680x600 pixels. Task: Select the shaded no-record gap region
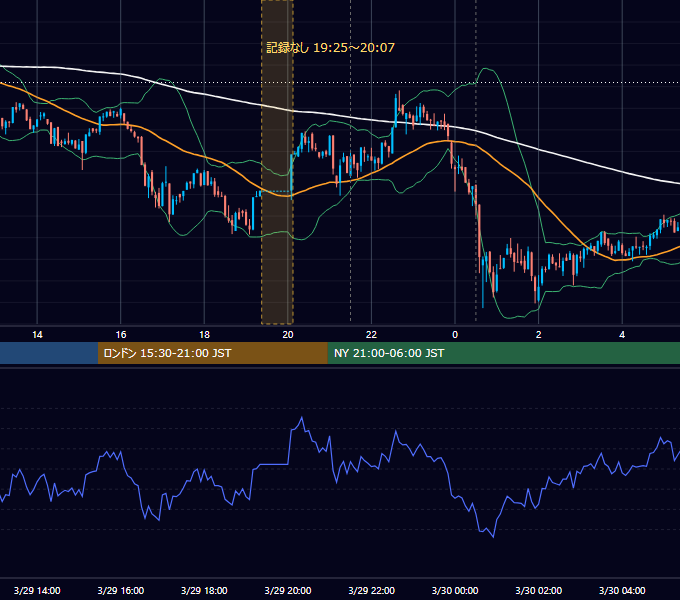[277, 162]
